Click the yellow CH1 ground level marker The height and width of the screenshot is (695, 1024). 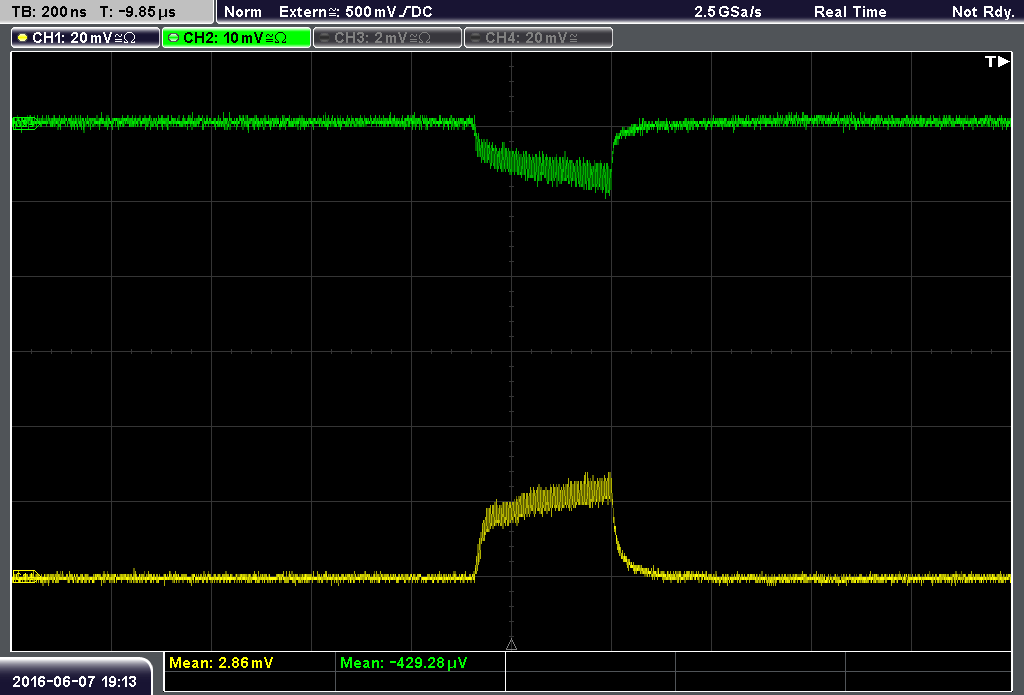pos(25,577)
